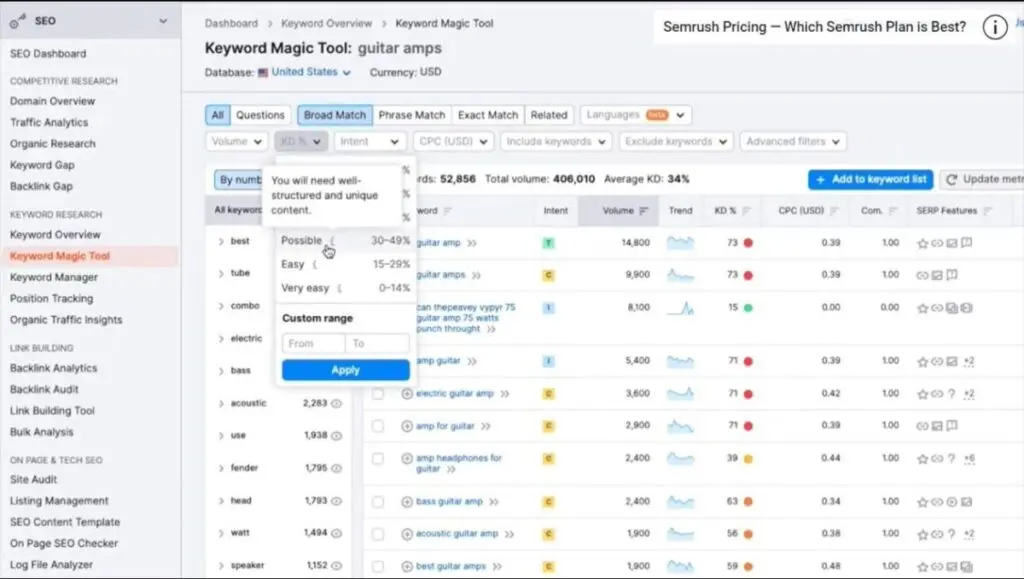
Task: Click the custom range 'From' input field
Action: (x=313, y=344)
